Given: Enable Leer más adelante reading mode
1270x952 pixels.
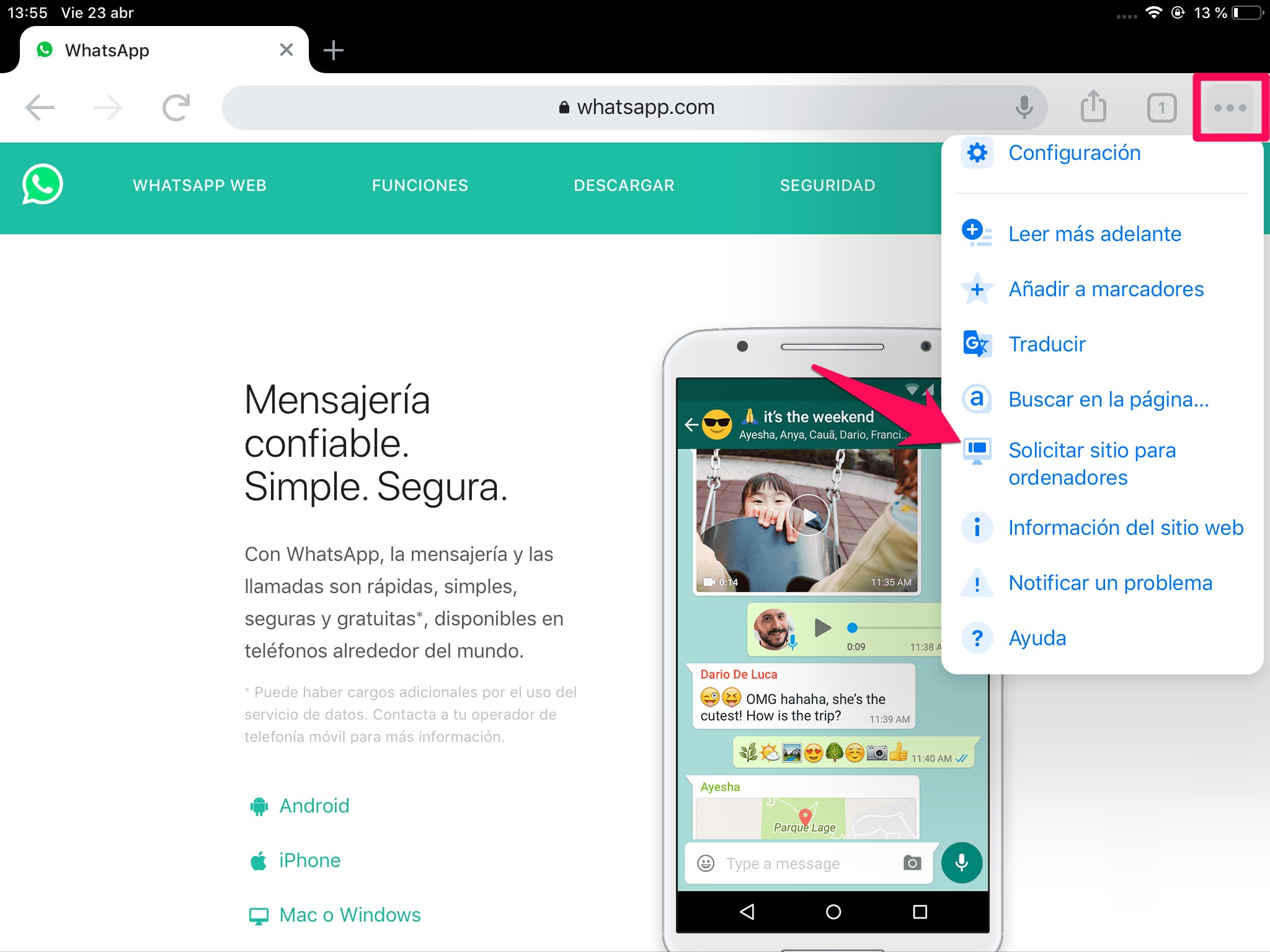Looking at the screenshot, I should pyautogui.click(x=1093, y=234).
